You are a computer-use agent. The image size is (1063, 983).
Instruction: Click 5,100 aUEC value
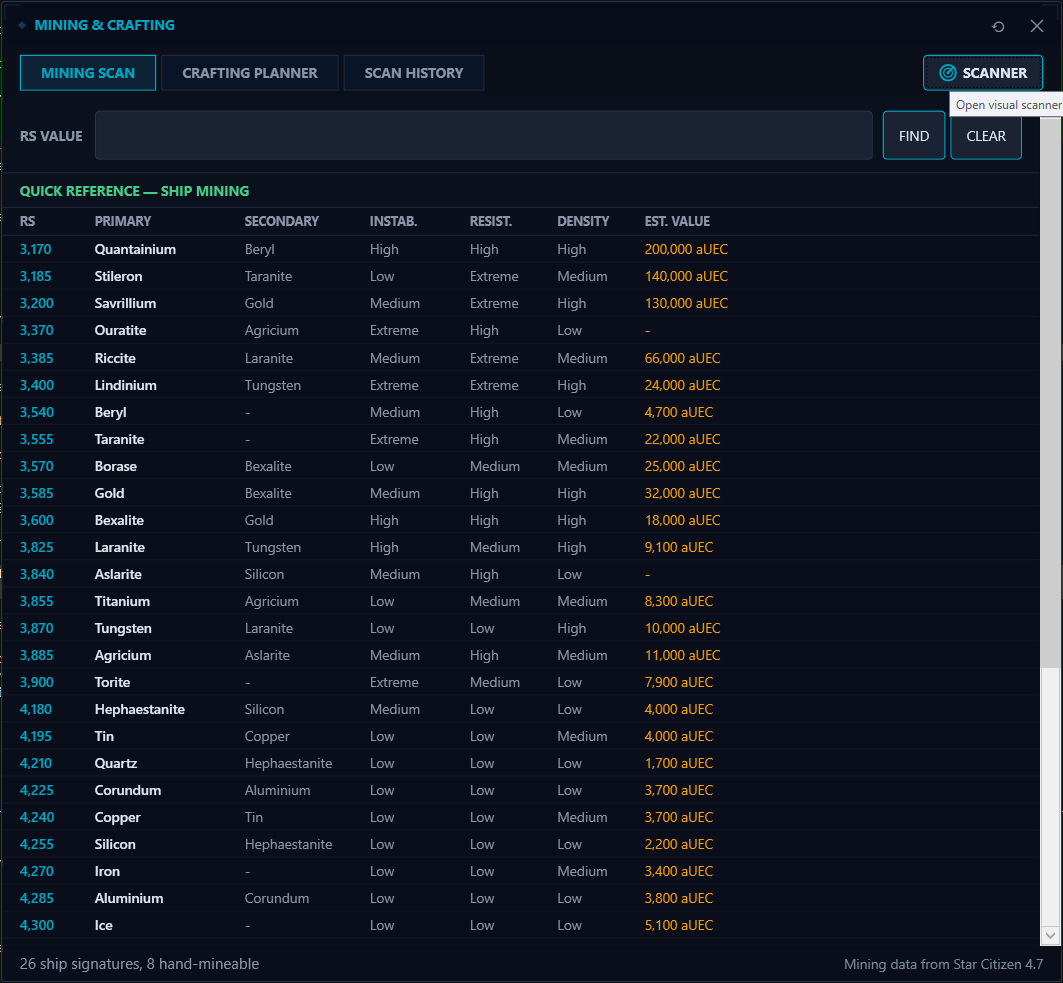679,925
